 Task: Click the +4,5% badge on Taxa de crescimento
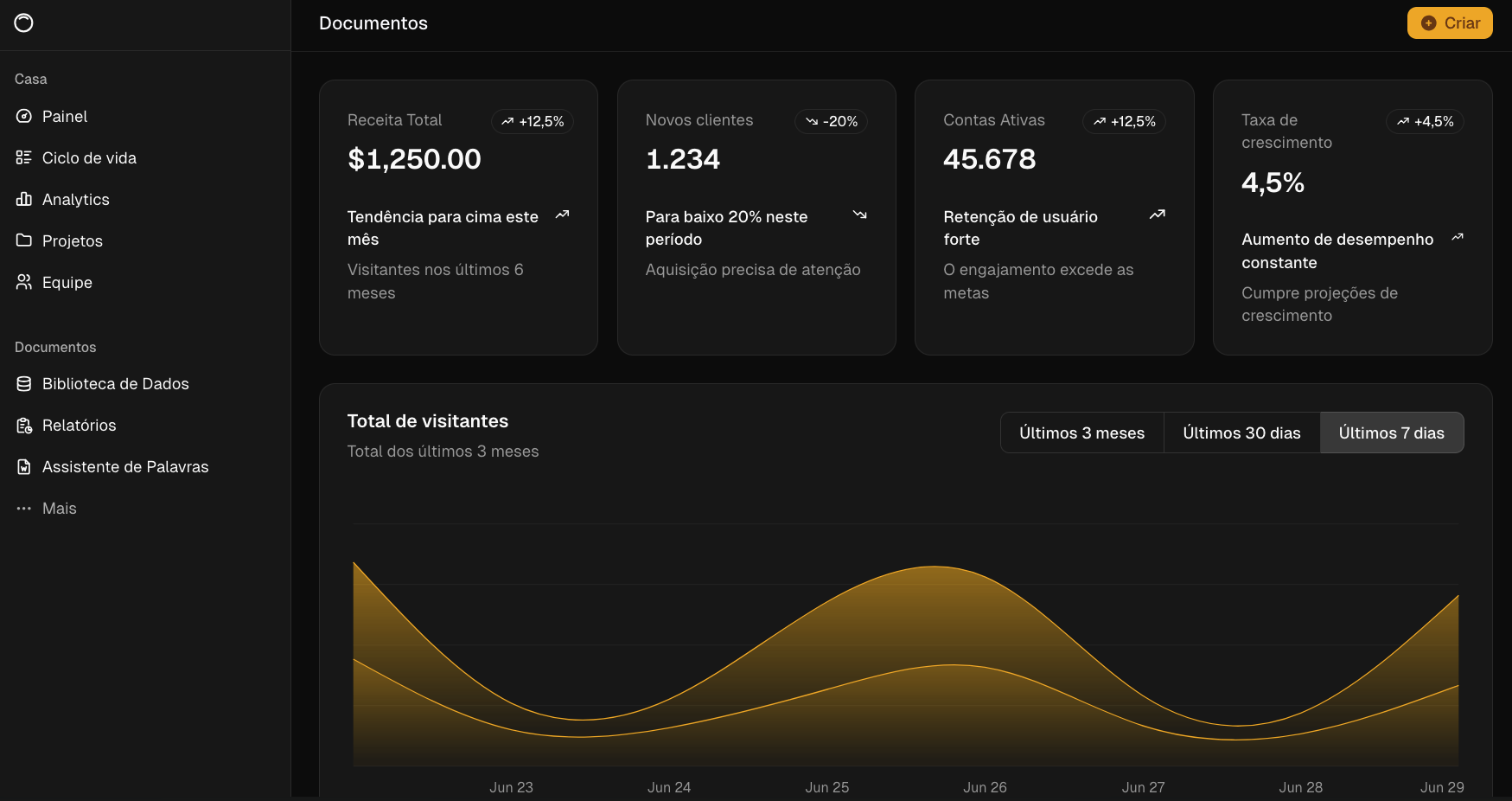(x=1425, y=122)
